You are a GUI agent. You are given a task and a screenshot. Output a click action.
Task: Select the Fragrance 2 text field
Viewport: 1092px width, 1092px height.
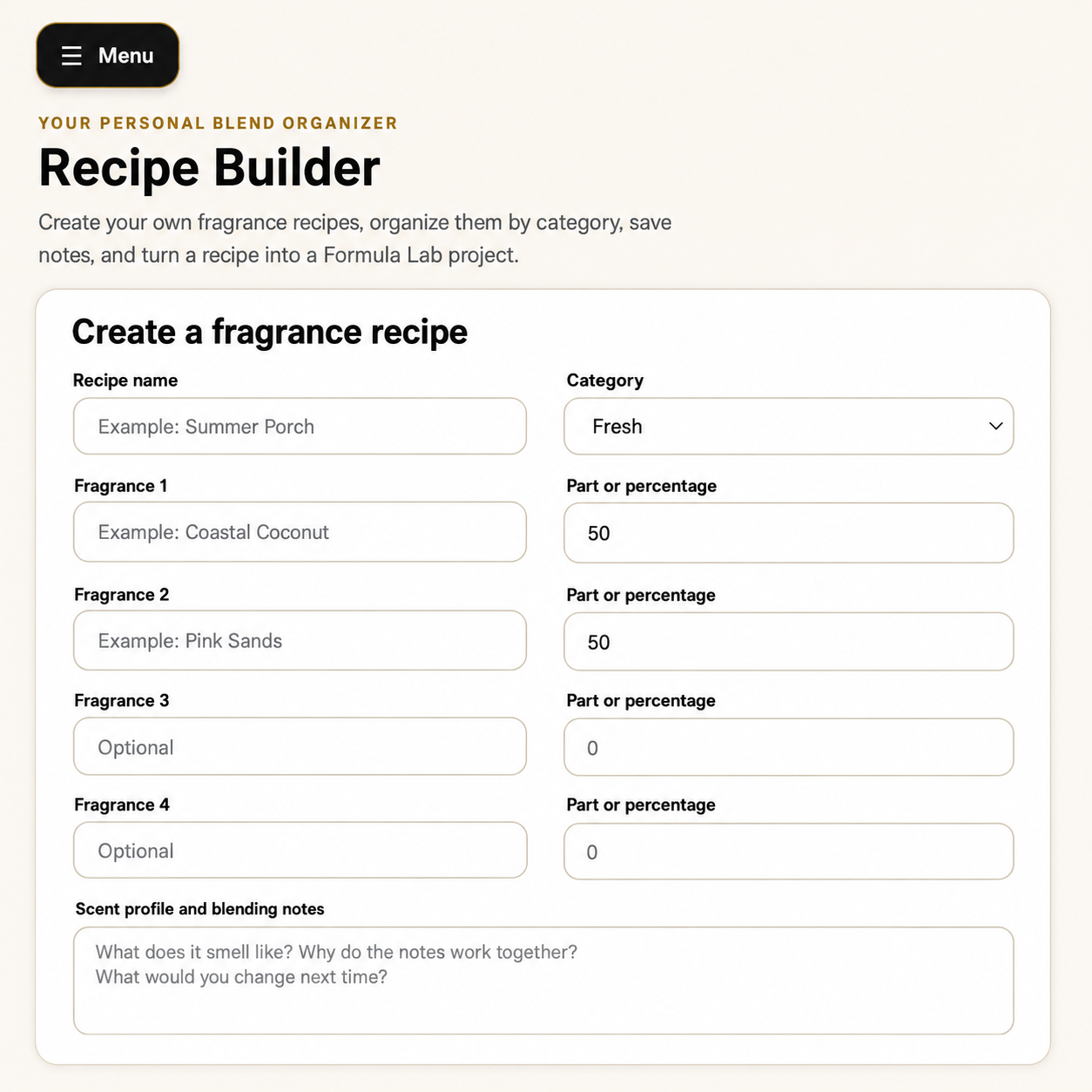[300, 641]
